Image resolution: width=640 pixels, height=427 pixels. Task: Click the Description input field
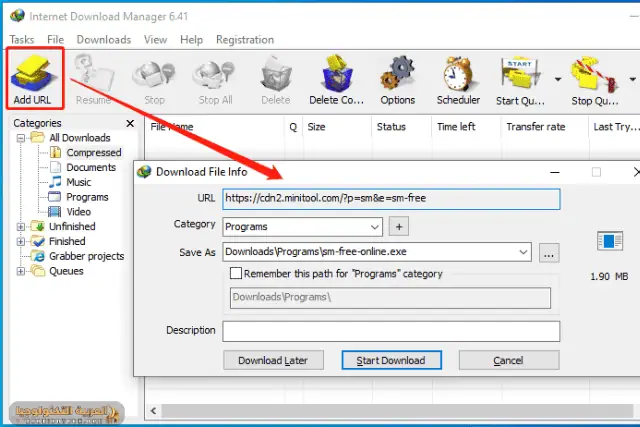391,331
